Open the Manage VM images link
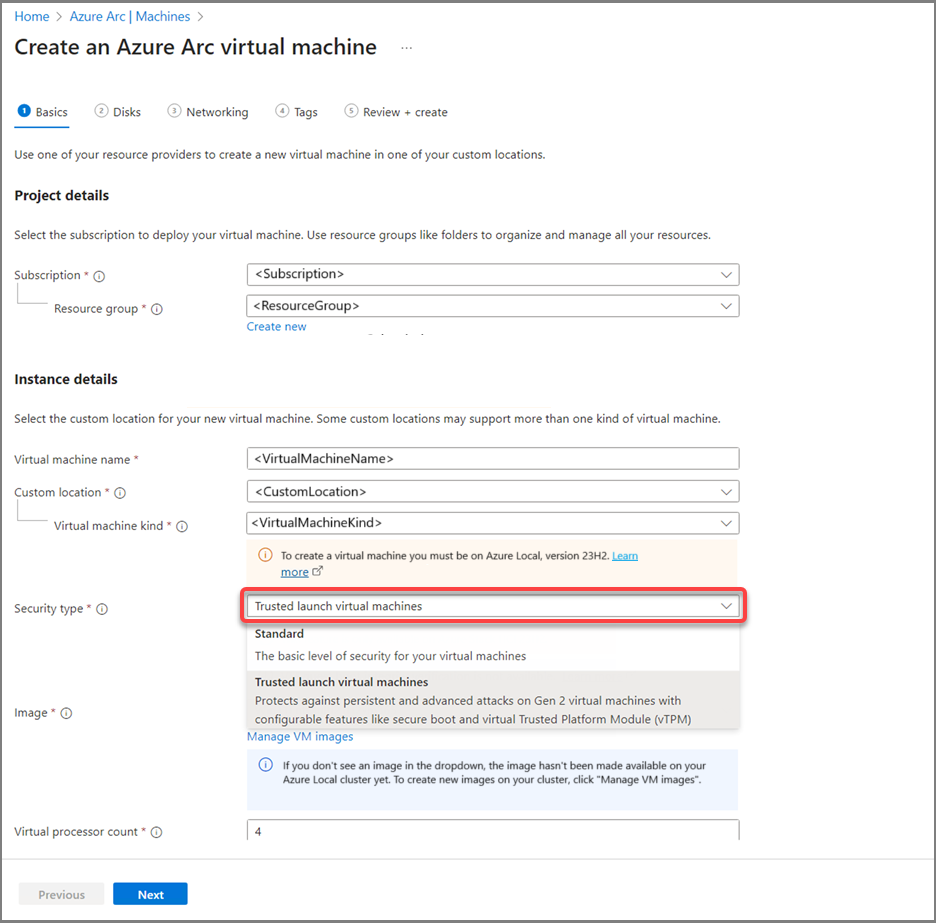Viewport: 936px width, 924px height. (x=300, y=737)
